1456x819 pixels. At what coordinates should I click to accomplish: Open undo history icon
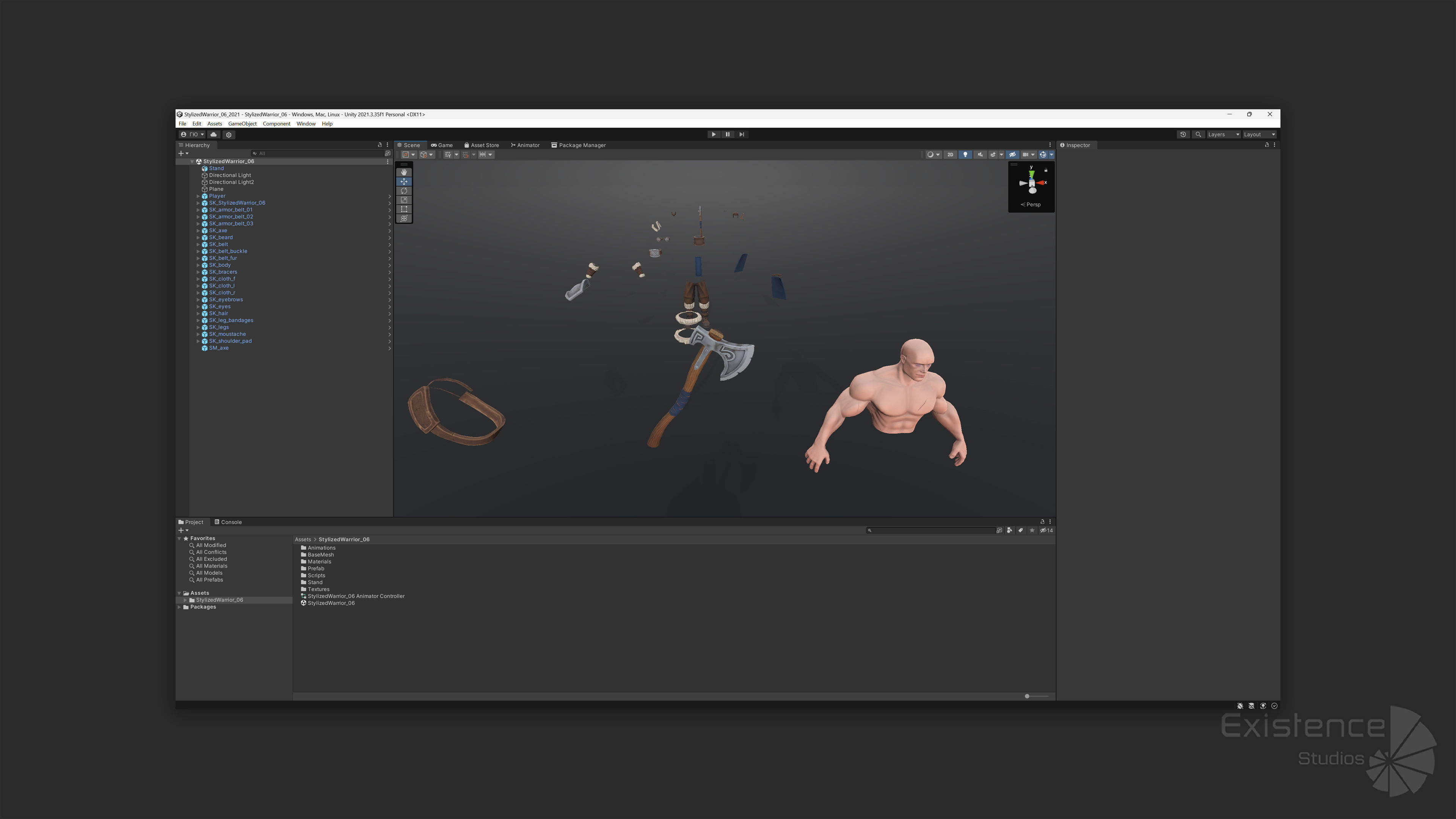point(1183,135)
